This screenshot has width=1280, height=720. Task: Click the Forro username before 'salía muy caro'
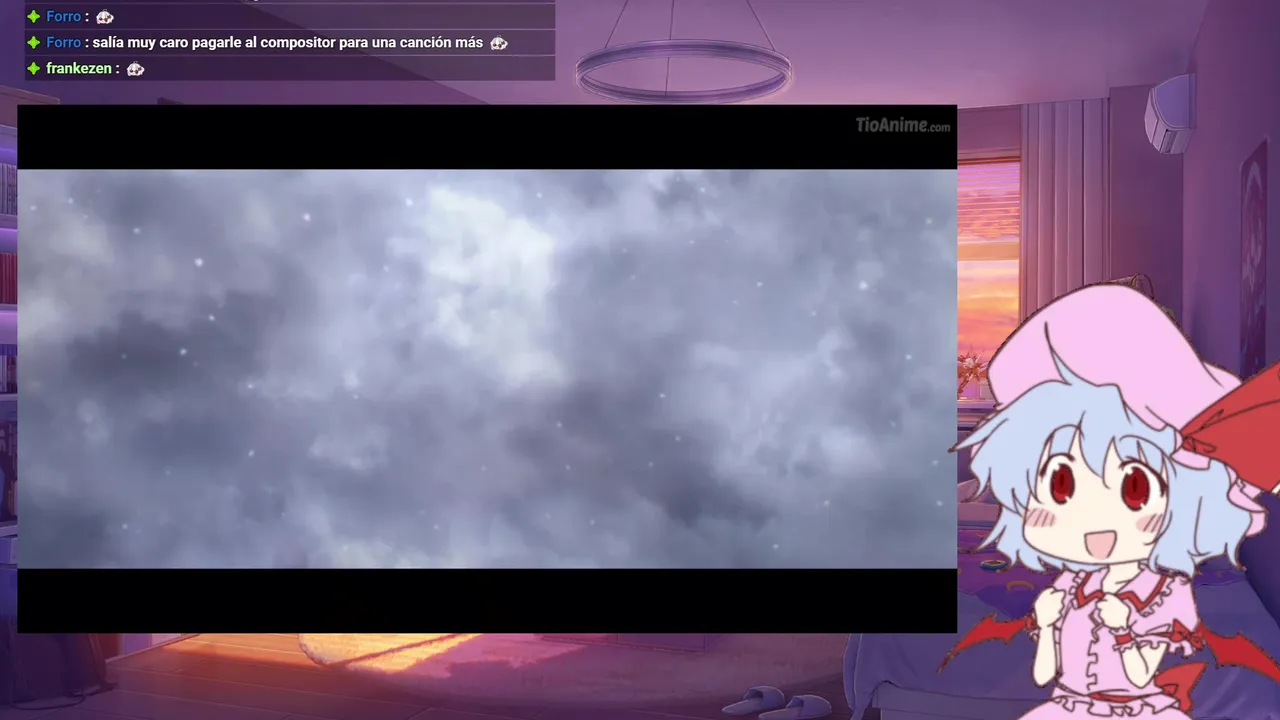click(63, 43)
